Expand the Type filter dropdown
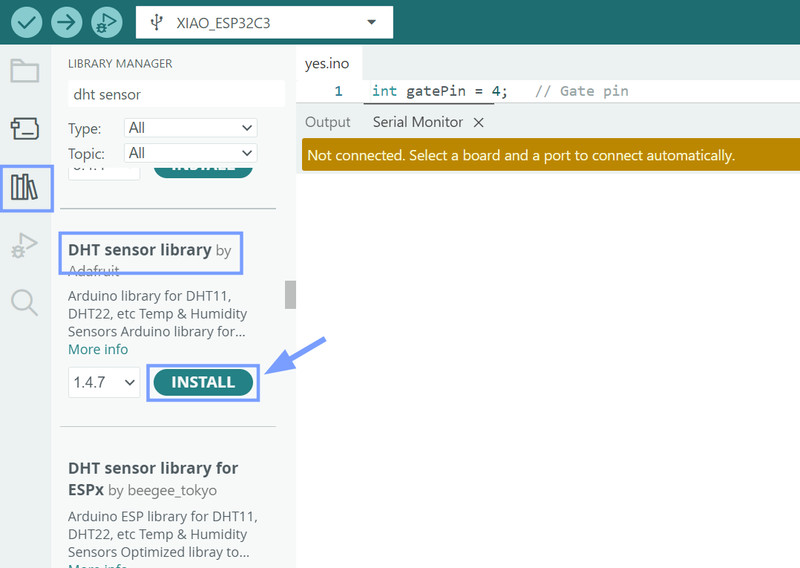Viewport: 800px width, 568px height. click(x=190, y=128)
